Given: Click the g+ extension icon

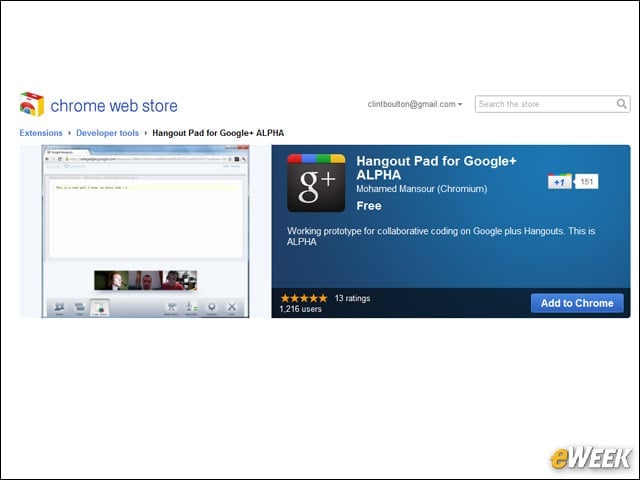Looking at the screenshot, I should coord(316,183).
